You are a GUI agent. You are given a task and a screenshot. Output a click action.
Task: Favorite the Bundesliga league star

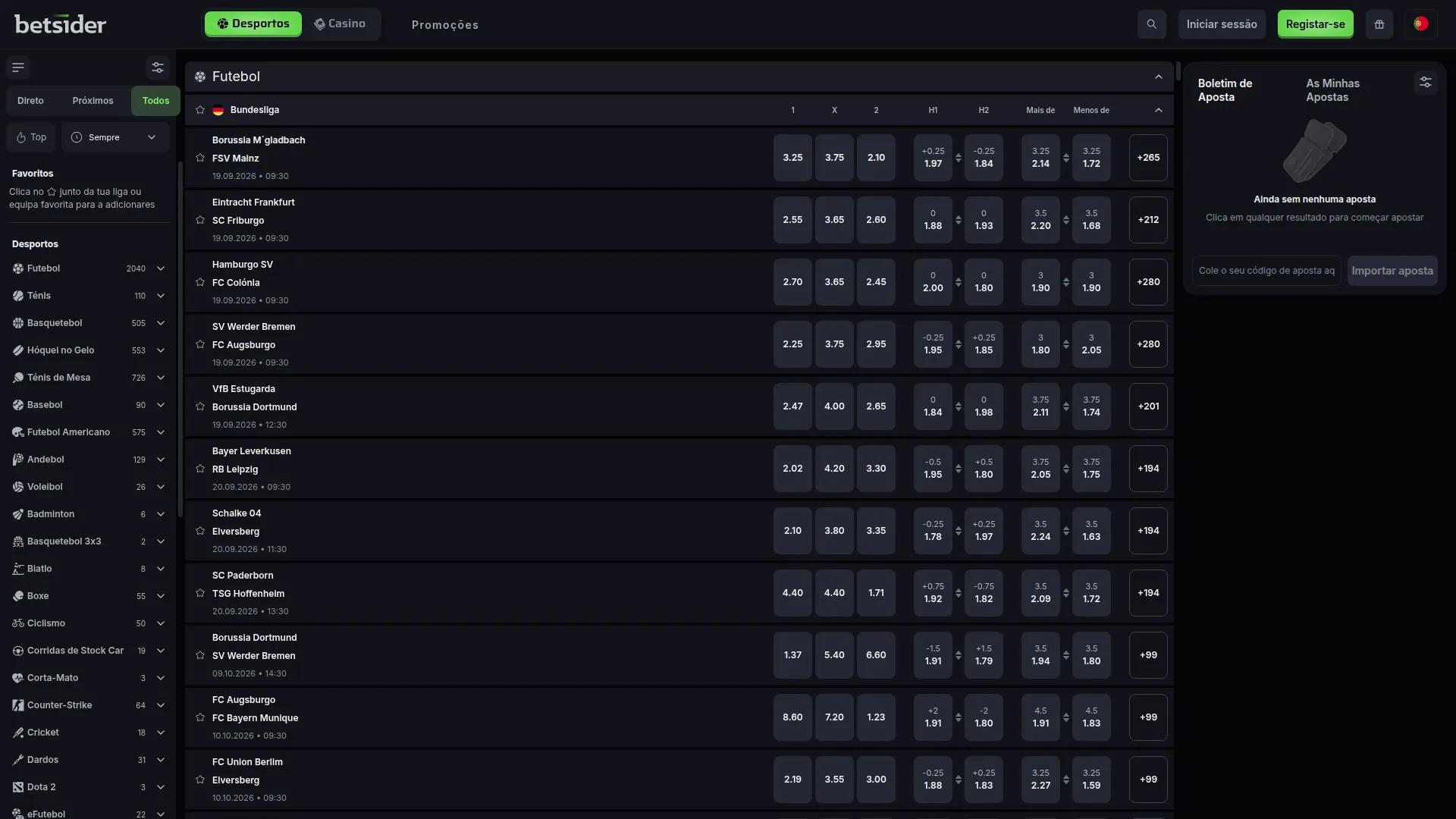(x=200, y=110)
